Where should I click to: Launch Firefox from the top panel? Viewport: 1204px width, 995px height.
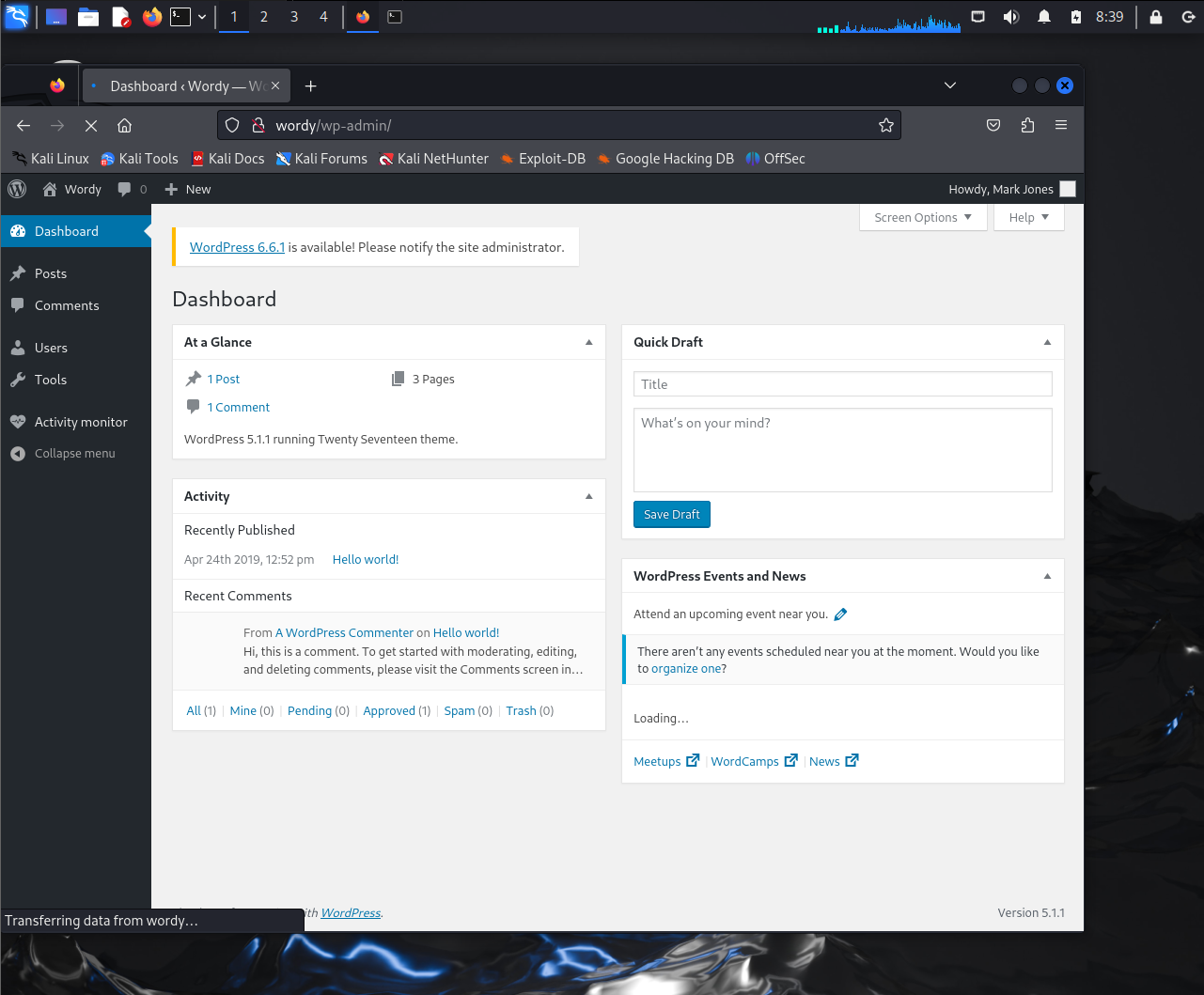[x=151, y=17]
